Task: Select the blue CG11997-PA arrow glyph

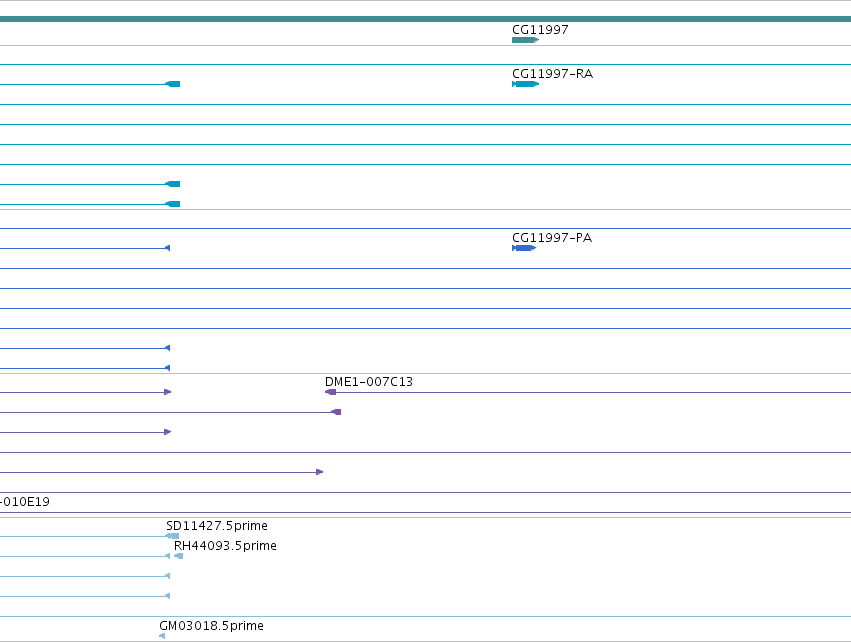Action: tap(524, 248)
